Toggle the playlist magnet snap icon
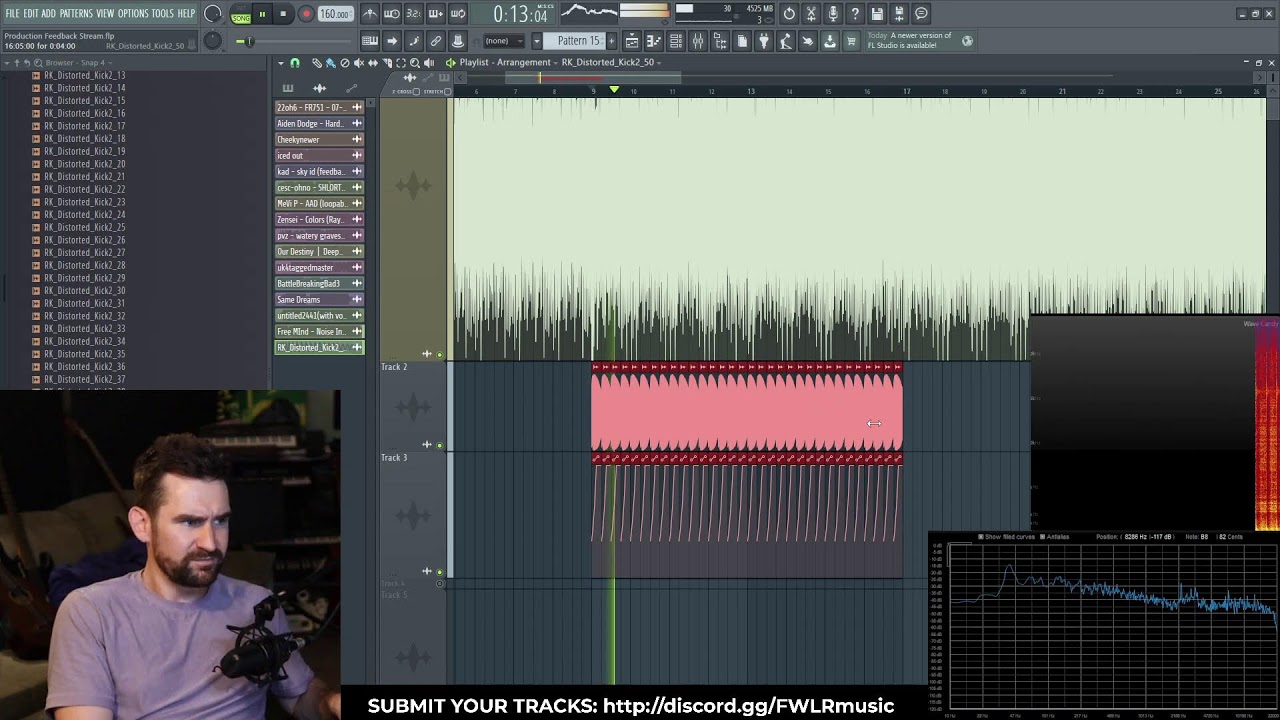The width and height of the screenshot is (1280, 720). click(294, 63)
